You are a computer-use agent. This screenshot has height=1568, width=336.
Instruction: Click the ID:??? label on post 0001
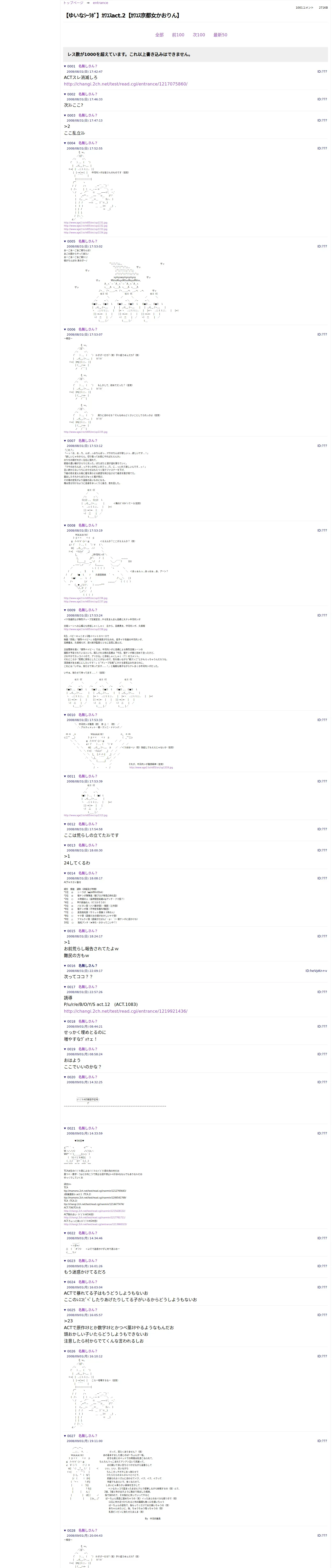point(322,72)
